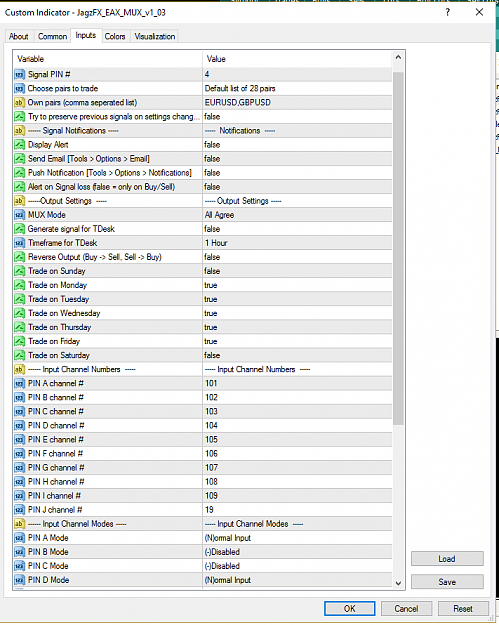
Task: Open Generate signal for TDesk value dropdown
Action: pyautogui.click(x=297, y=229)
